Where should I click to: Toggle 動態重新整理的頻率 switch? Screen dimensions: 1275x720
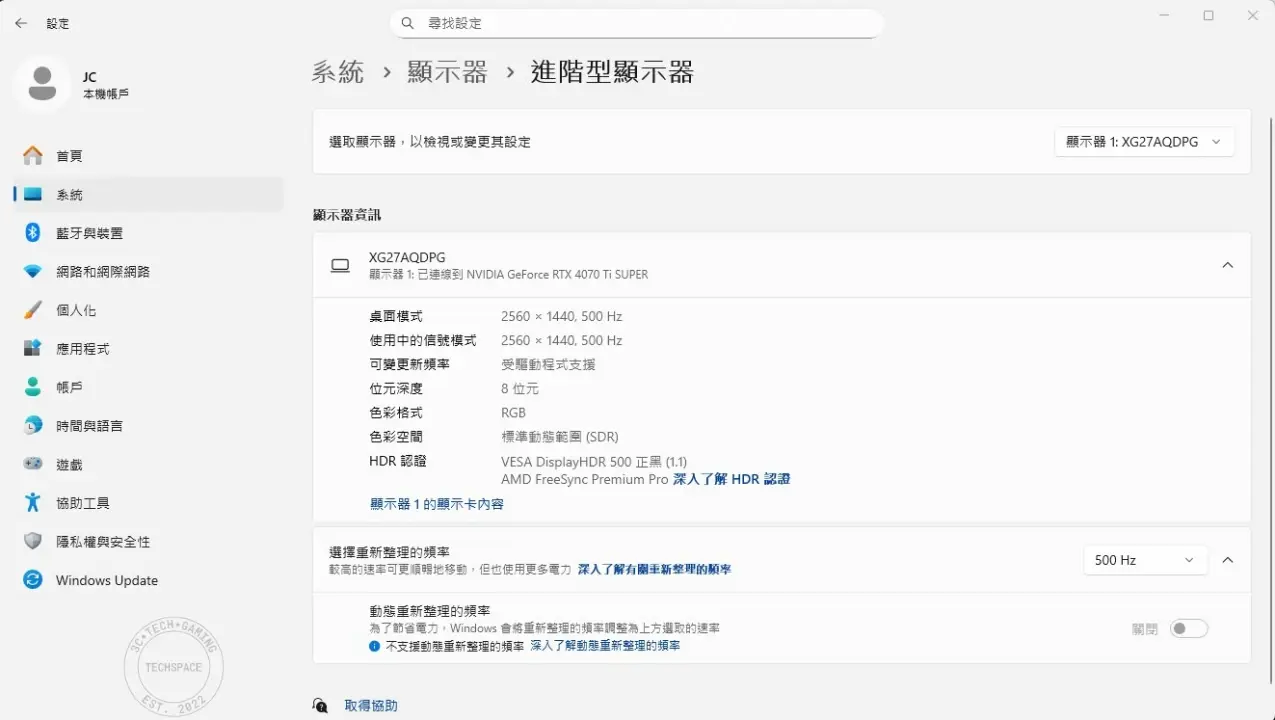pos(1189,629)
